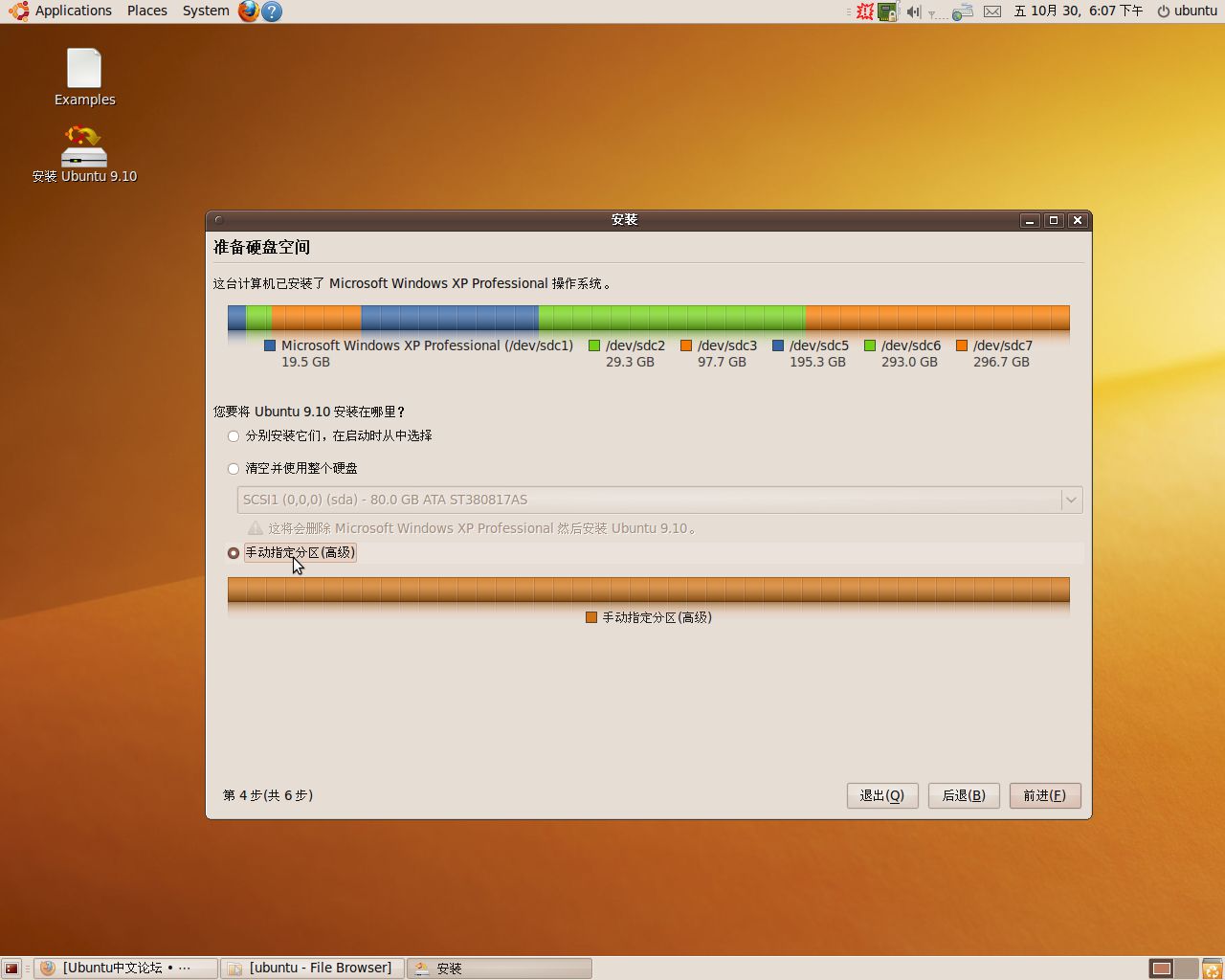This screenshot has width=1225, height=980.
Task: Click the red update notification tray icon
Action: click(x=865, y=11)
